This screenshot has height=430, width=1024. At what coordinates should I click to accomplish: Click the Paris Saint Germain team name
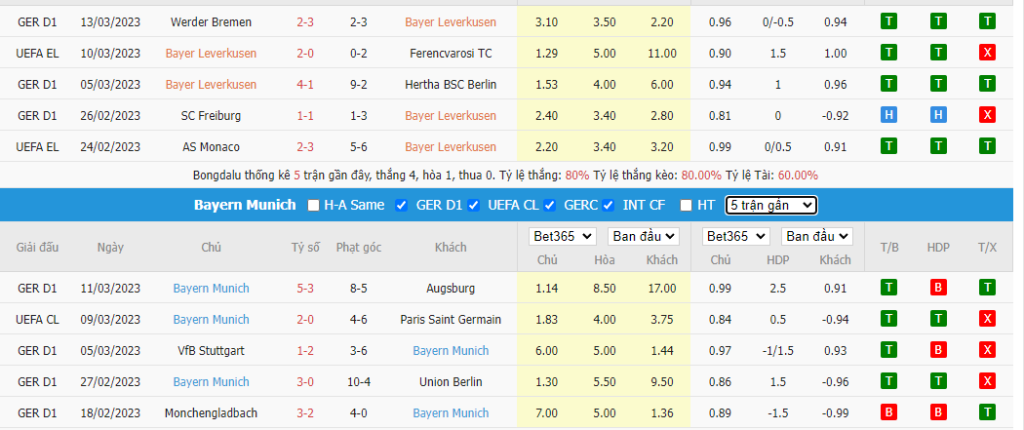[451, 320]
